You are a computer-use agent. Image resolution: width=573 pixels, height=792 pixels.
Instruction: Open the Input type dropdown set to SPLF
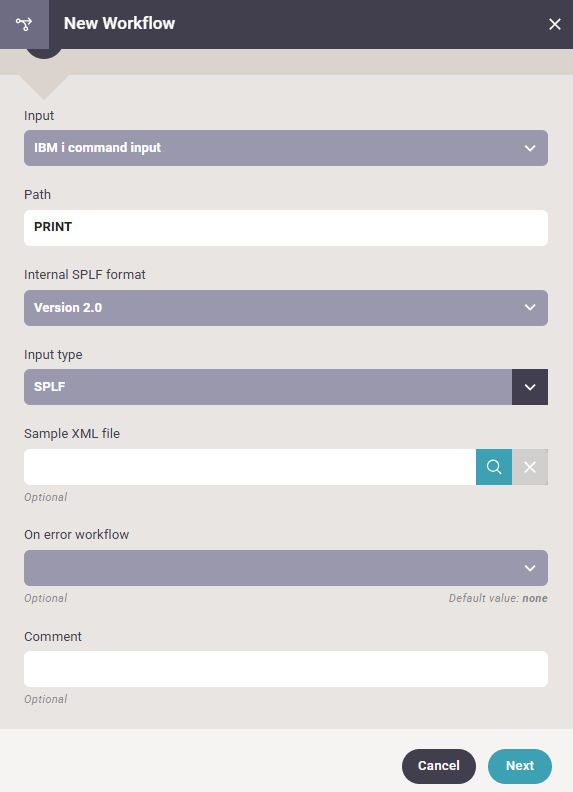[x=268, y=387]
